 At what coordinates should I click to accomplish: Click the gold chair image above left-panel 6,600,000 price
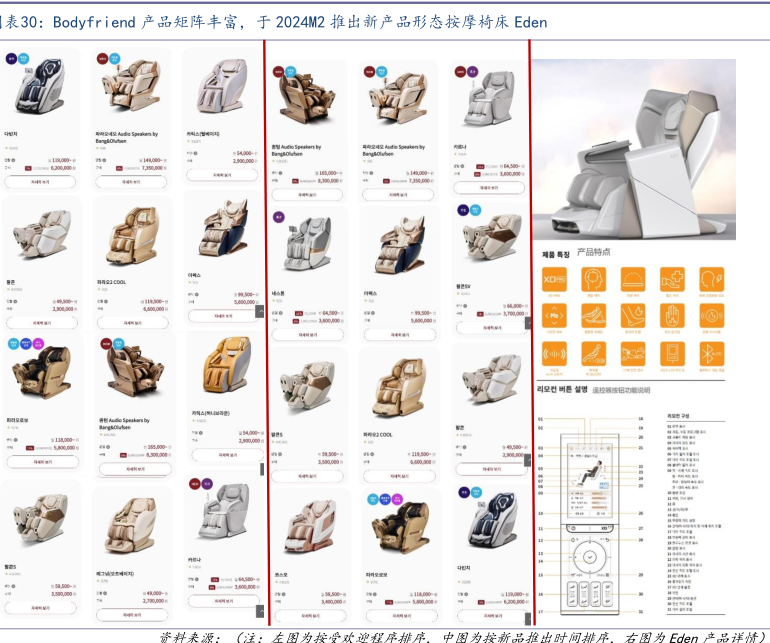[x=132, y=236]
